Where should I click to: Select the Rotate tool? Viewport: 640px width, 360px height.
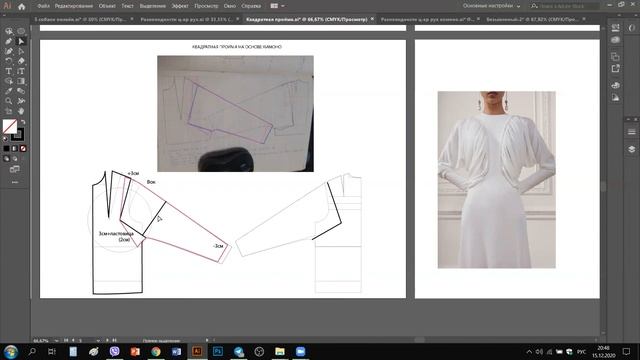9,61
